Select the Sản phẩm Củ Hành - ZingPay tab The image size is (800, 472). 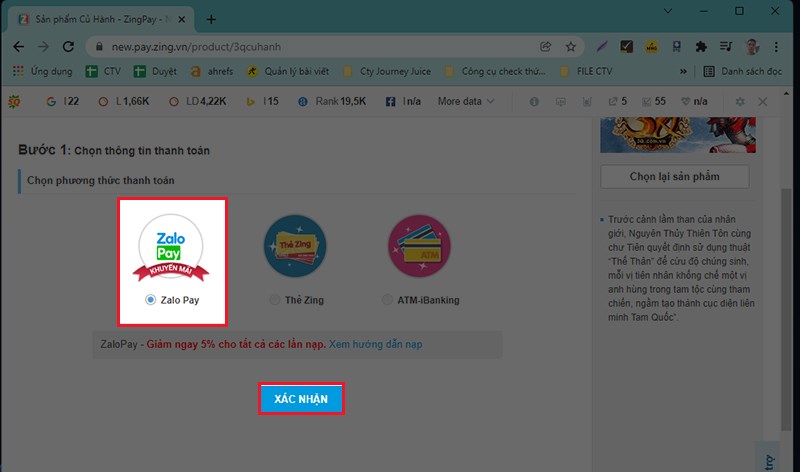[x=101, y=19]
